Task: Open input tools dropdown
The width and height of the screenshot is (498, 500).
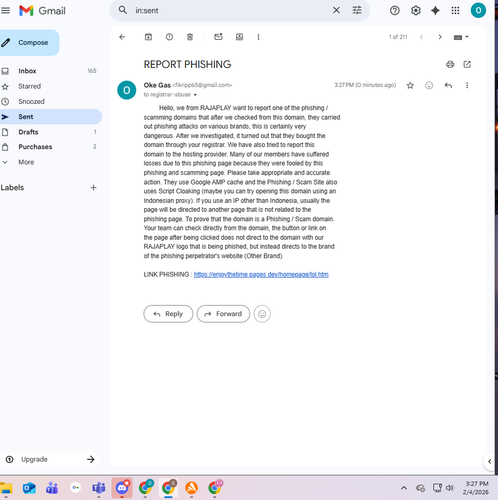Action: click(461, 37)
